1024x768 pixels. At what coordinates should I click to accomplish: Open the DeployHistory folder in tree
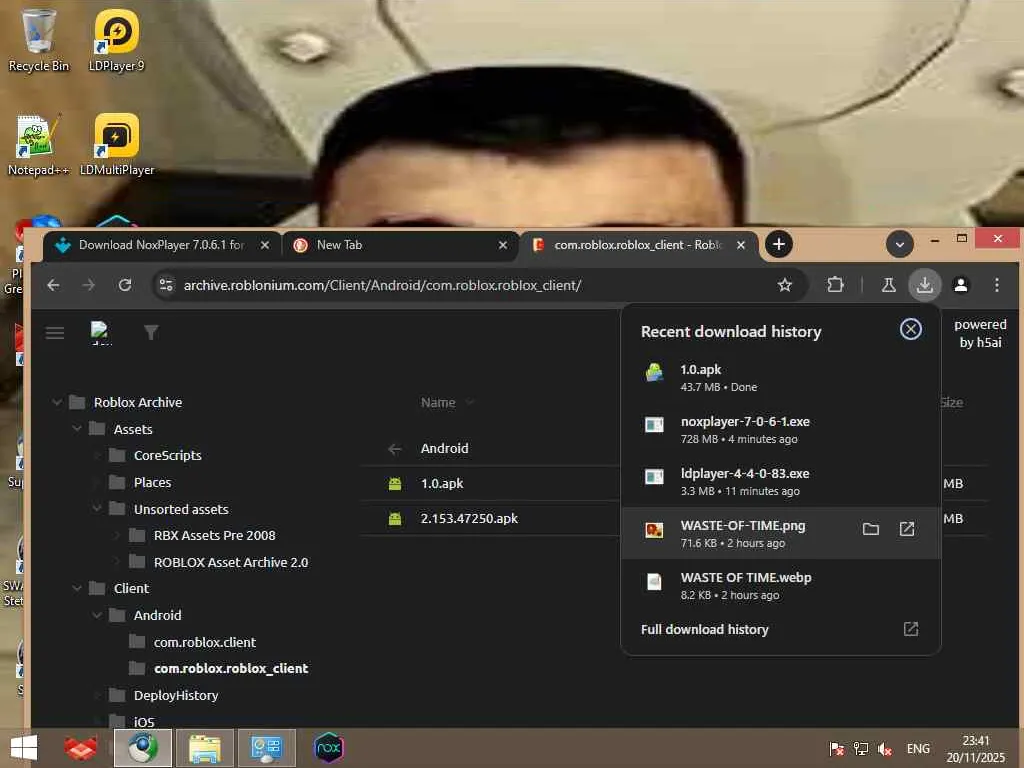[x=176, y=696]
